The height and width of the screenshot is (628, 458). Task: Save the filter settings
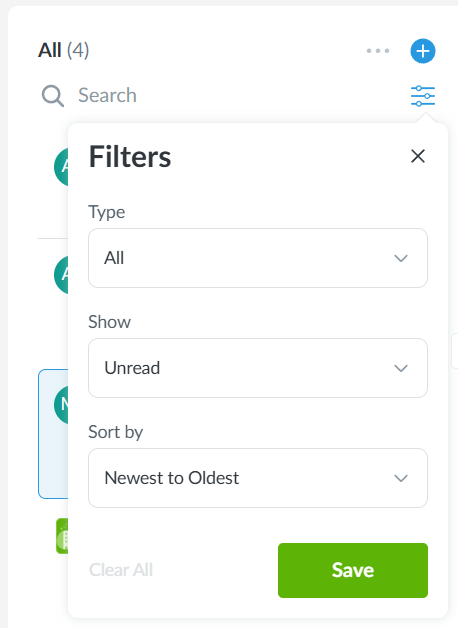[x=353, y=570]
